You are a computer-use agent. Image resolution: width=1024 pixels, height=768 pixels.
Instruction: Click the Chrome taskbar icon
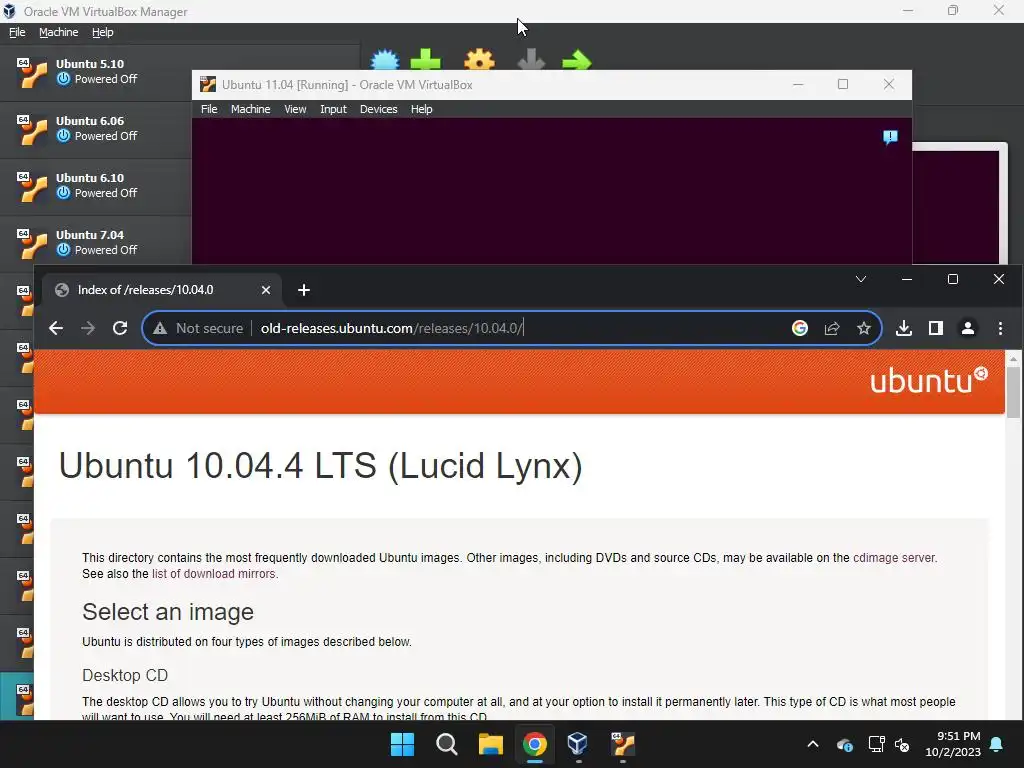coord(534,744)
